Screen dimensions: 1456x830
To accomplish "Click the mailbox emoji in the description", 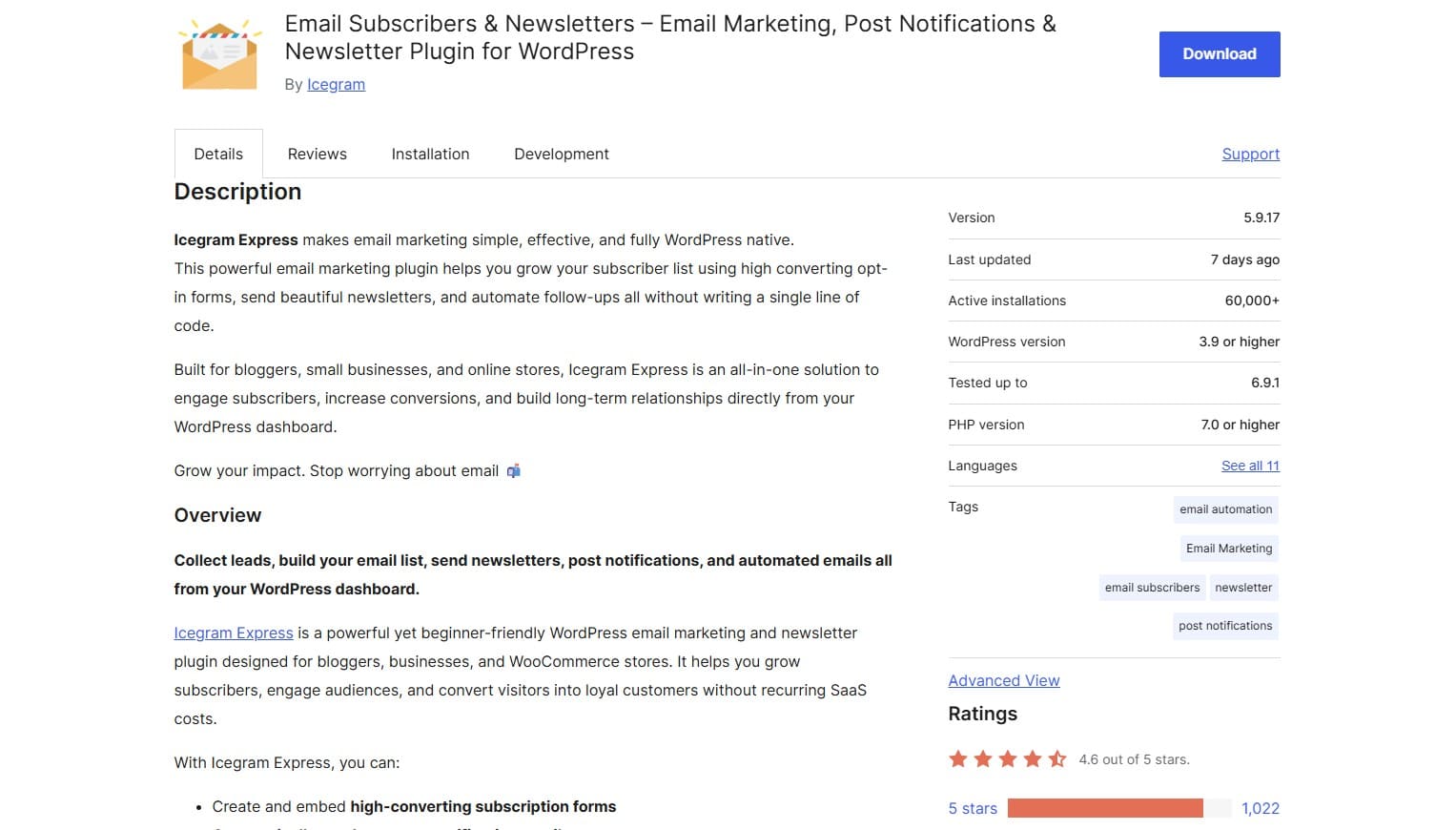I will pyautogui.click(x=513, y=470).
